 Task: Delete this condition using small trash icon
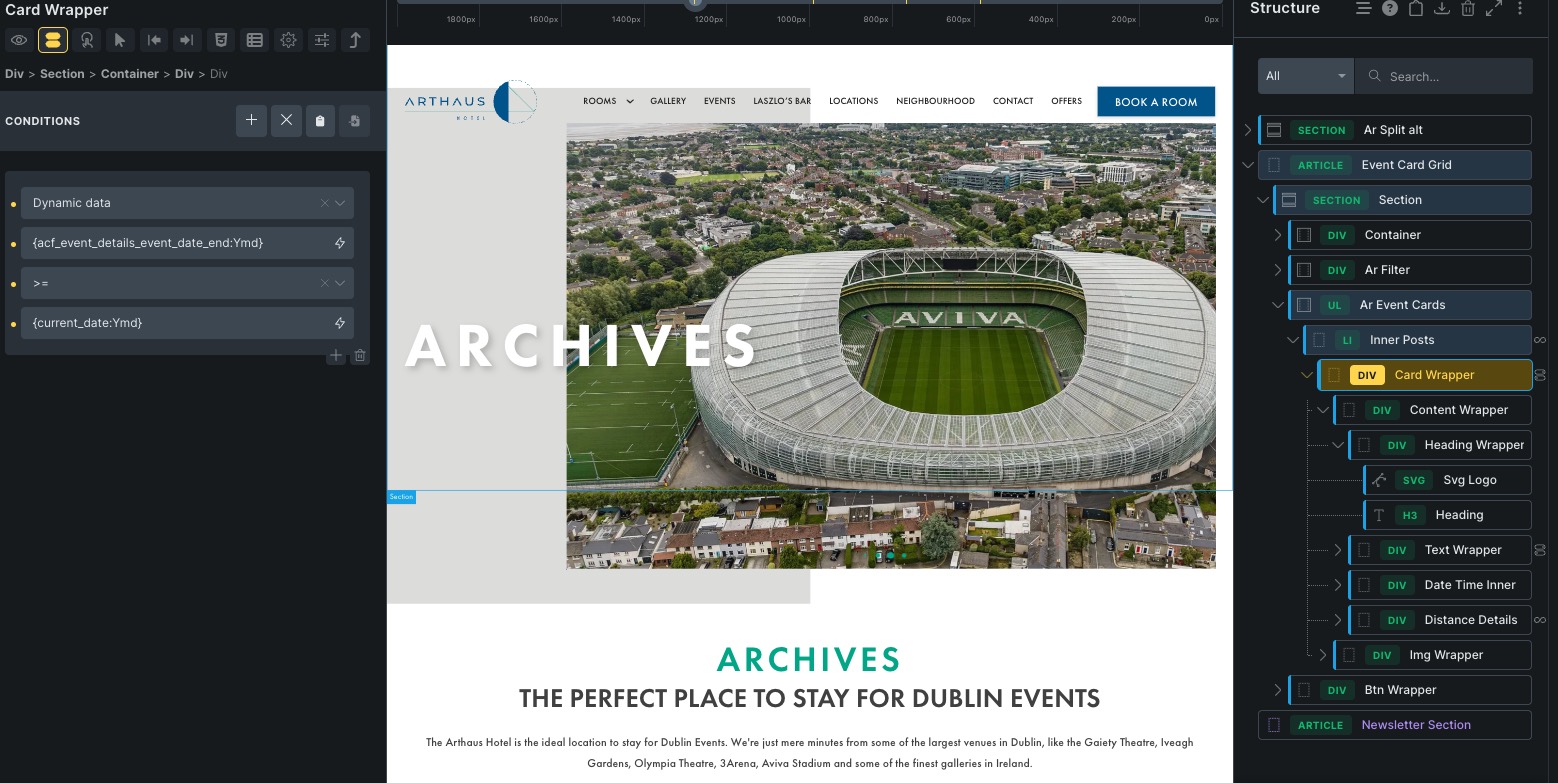tap(360, 356)
